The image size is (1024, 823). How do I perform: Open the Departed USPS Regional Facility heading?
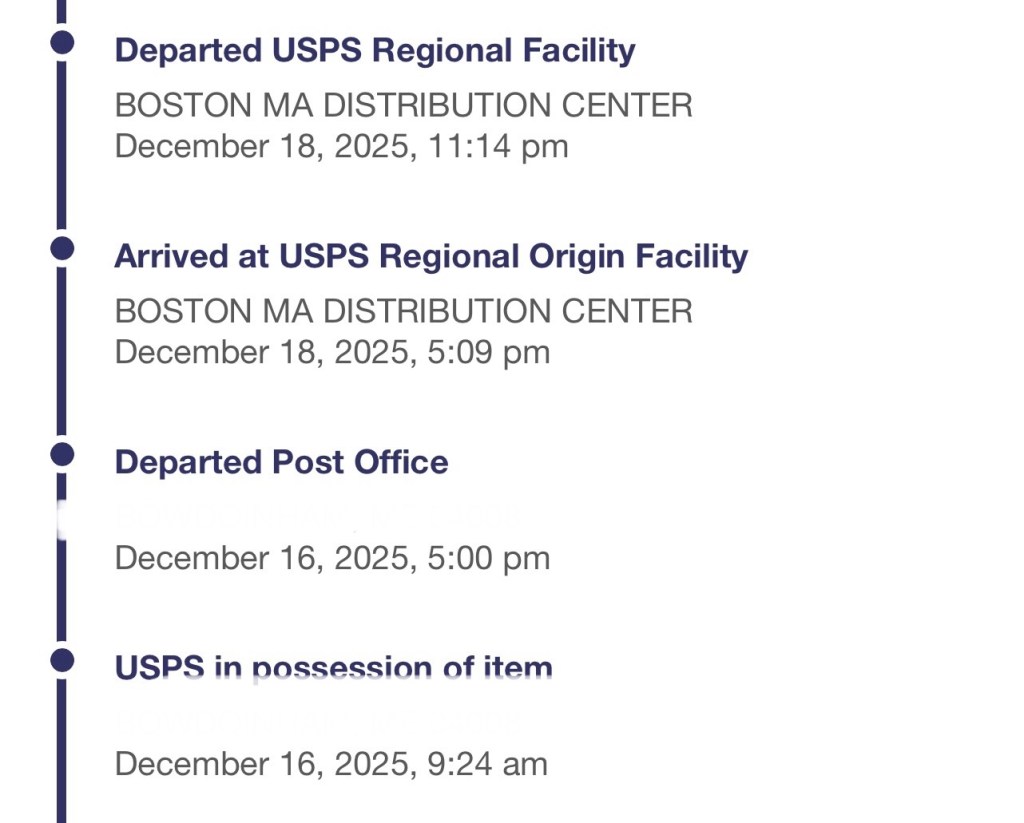click(375, 50)
